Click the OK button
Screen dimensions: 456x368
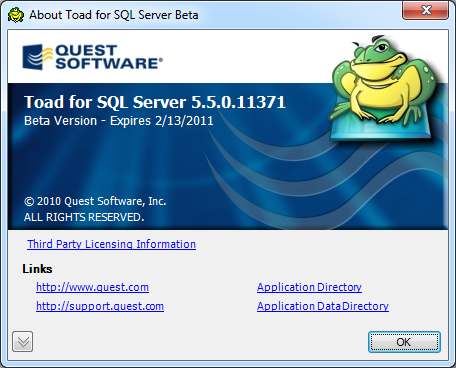click(404, 342)
